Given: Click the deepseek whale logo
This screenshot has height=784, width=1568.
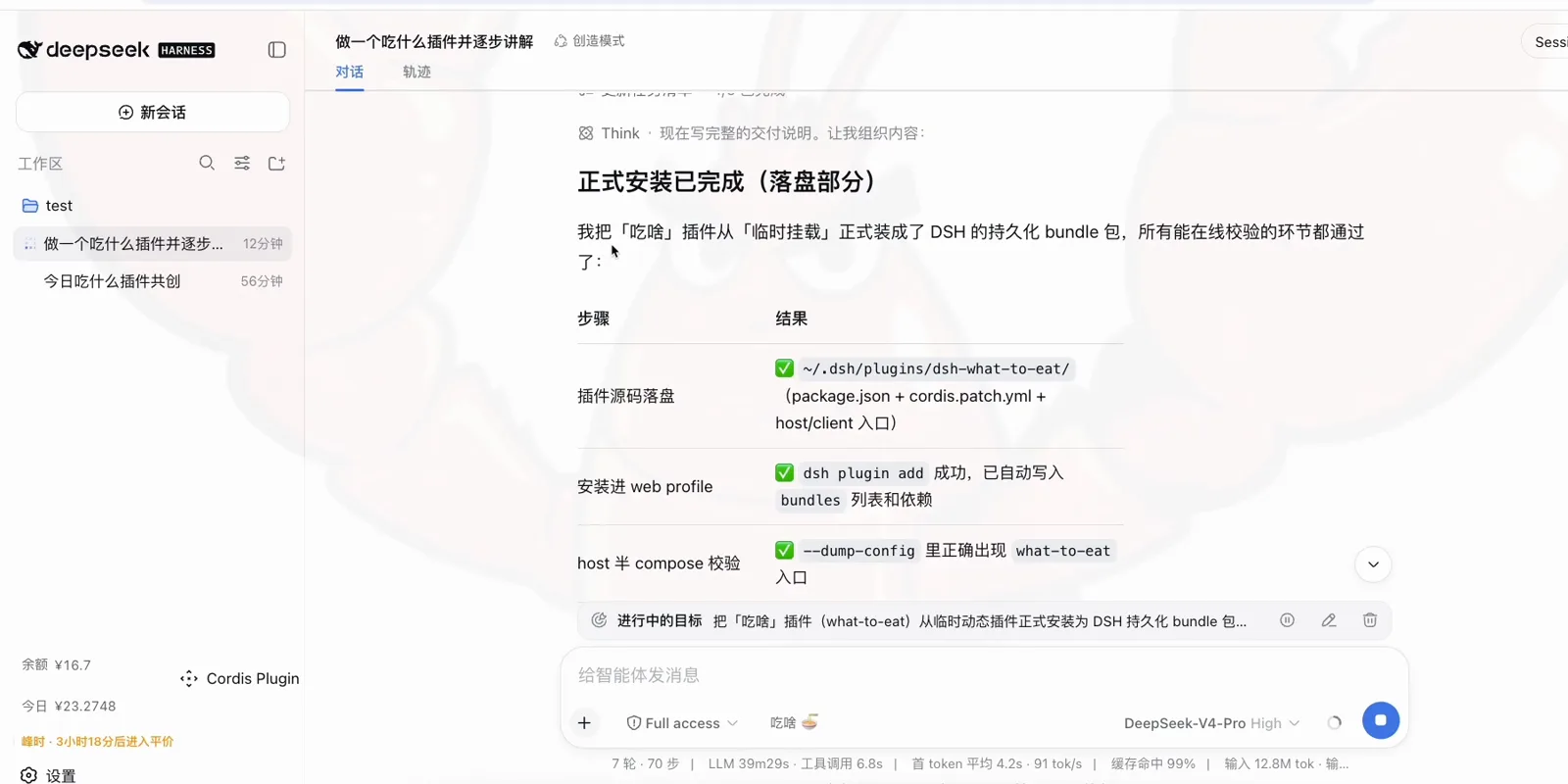Looking at the screenshot, I should click(30, 49).
